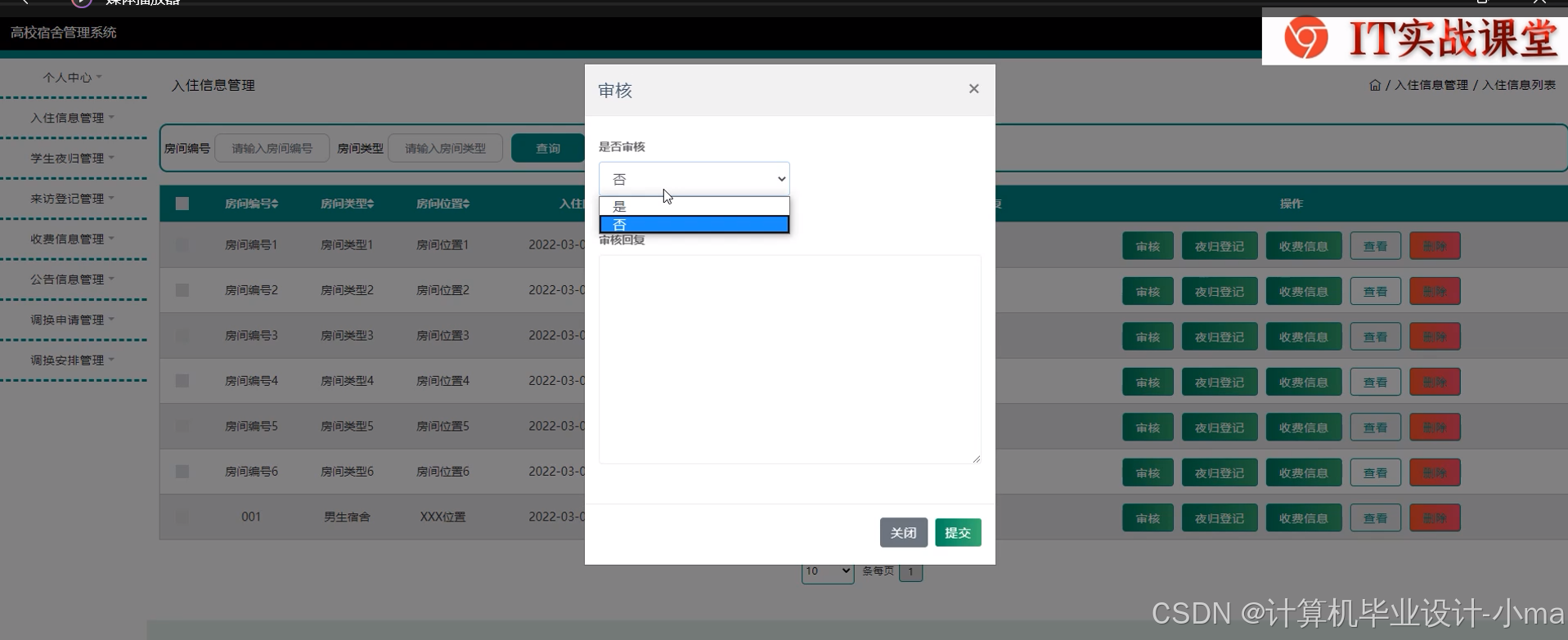The height and width of the screenshot is (640, 1568).
Task: Click into the 审核回复 text area
Action: click(790, 360)
